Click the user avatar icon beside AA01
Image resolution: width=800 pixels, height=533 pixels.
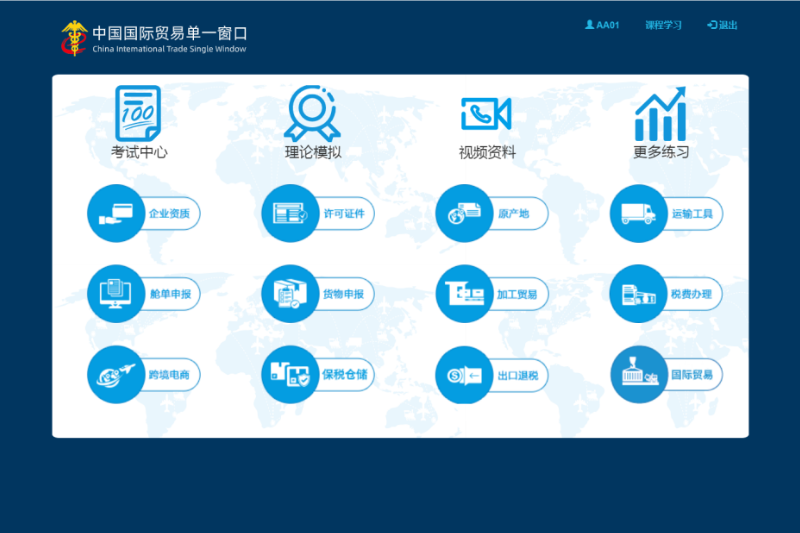pyautogui.click(x=589, y=24)
